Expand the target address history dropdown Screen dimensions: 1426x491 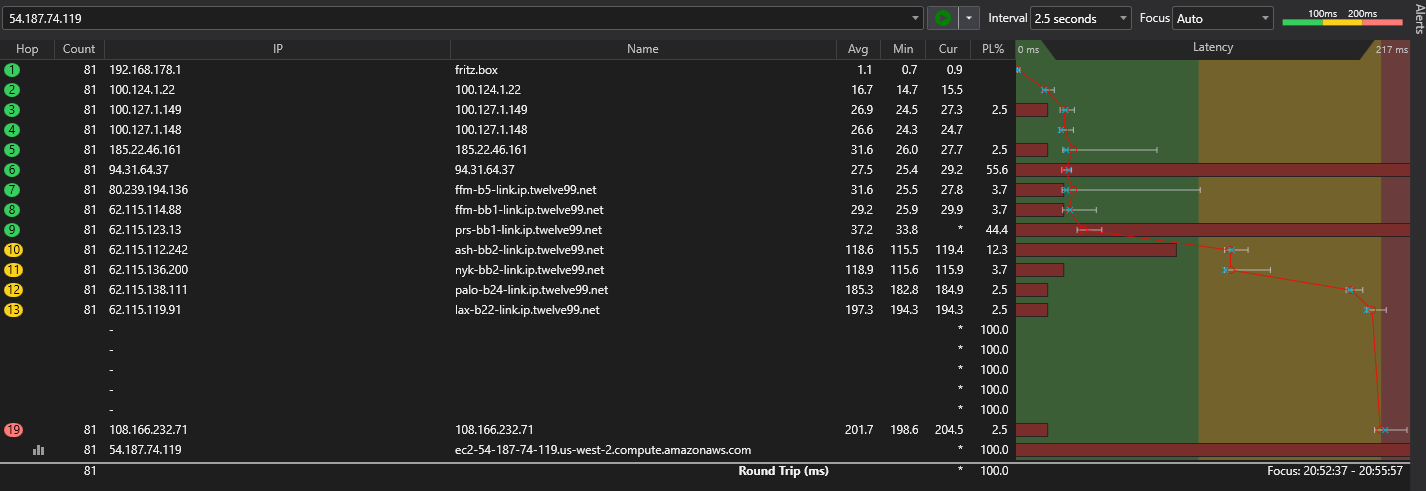916,18
